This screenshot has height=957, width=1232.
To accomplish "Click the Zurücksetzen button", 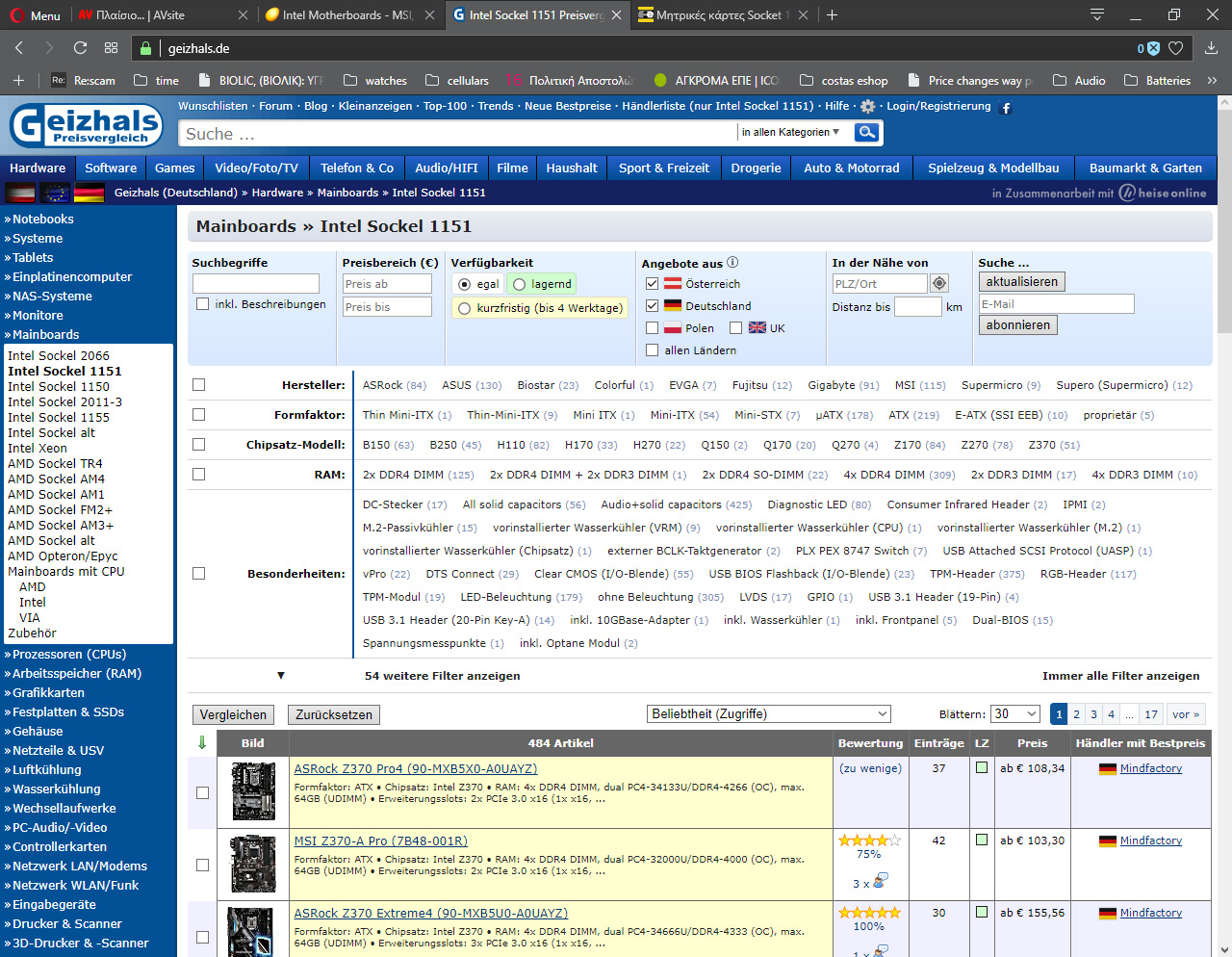I will (x=333, y=714).
